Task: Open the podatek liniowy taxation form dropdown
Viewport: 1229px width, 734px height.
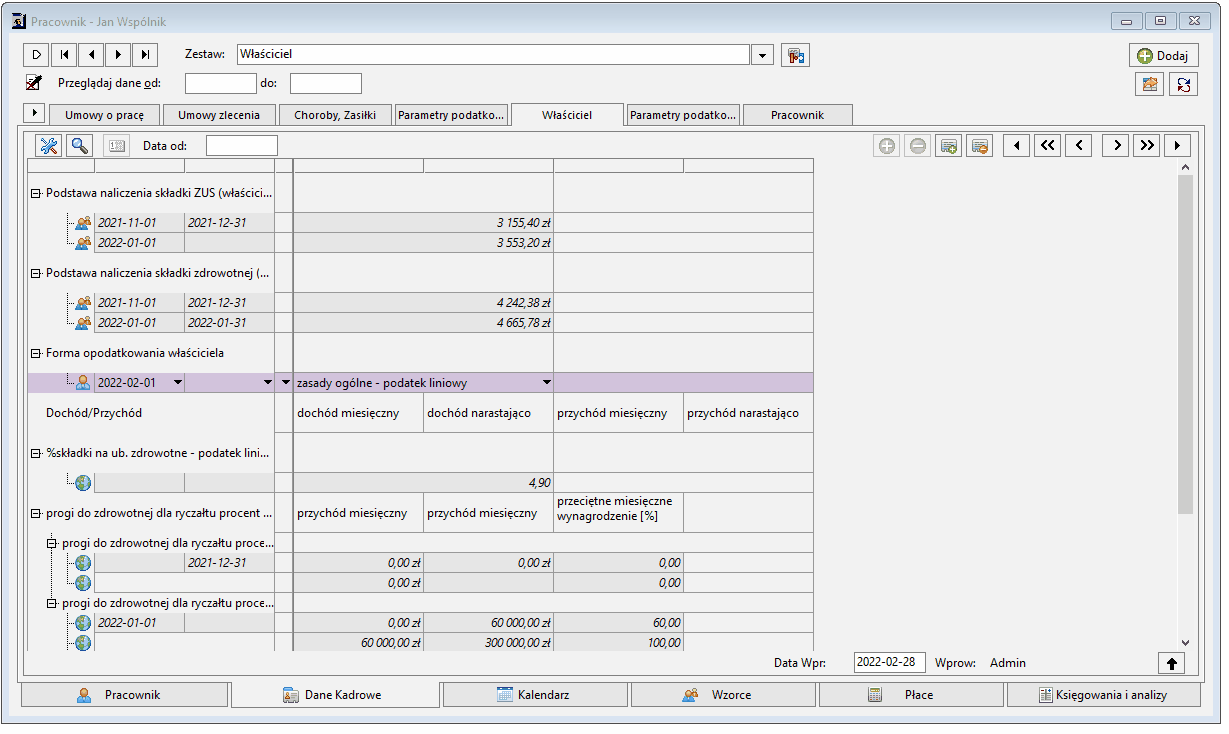Action: [547, 382]
